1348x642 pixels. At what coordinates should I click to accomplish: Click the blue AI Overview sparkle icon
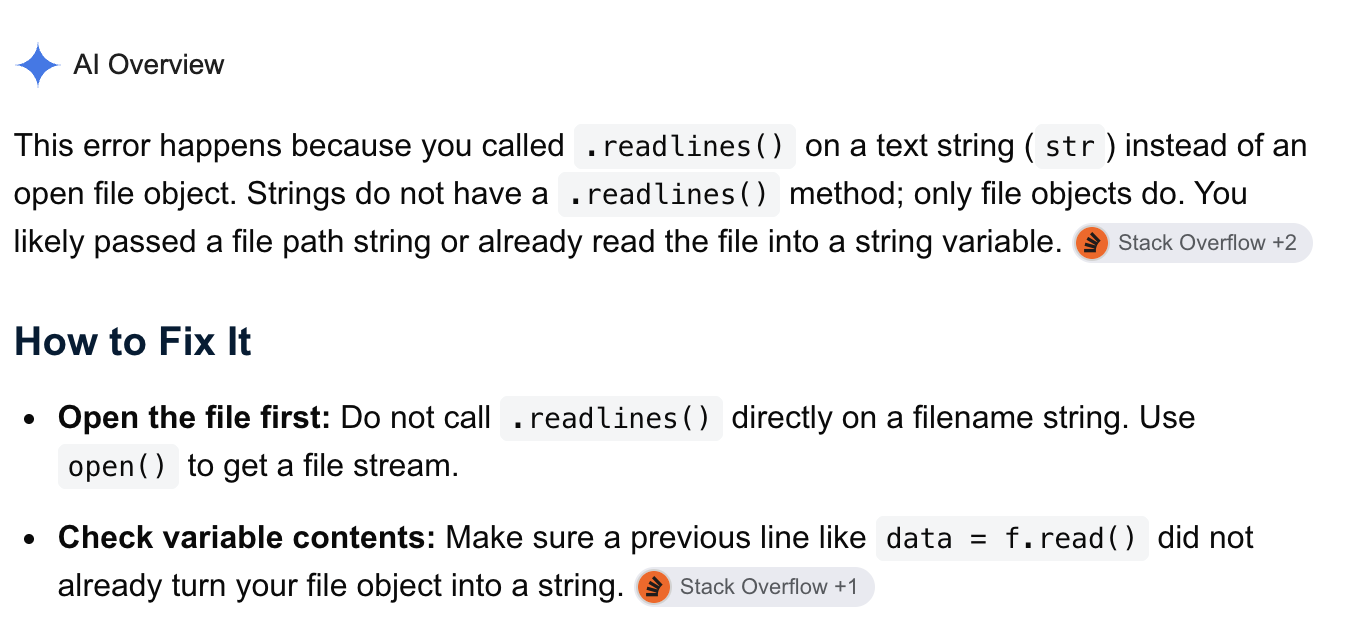tap(38, 65)
